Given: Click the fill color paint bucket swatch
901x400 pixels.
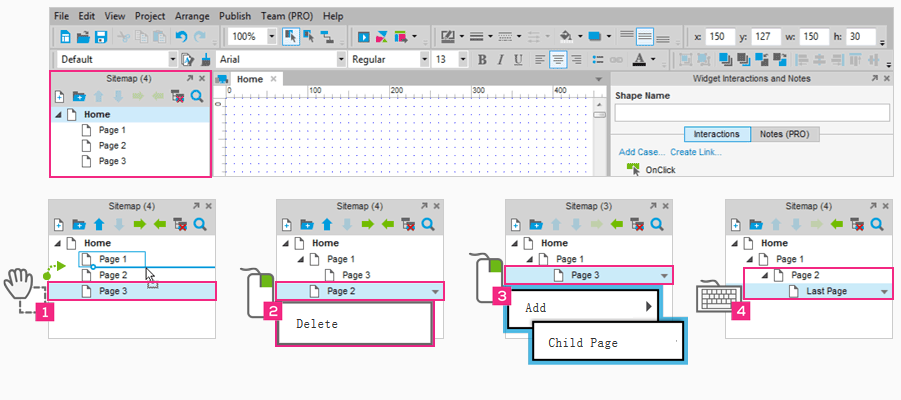Looking at the screenshot, I should (x=565, y=37).
